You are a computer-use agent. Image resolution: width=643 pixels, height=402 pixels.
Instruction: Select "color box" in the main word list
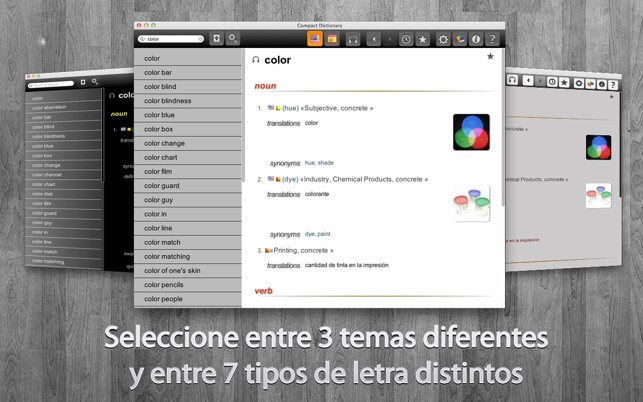(188, 129)
